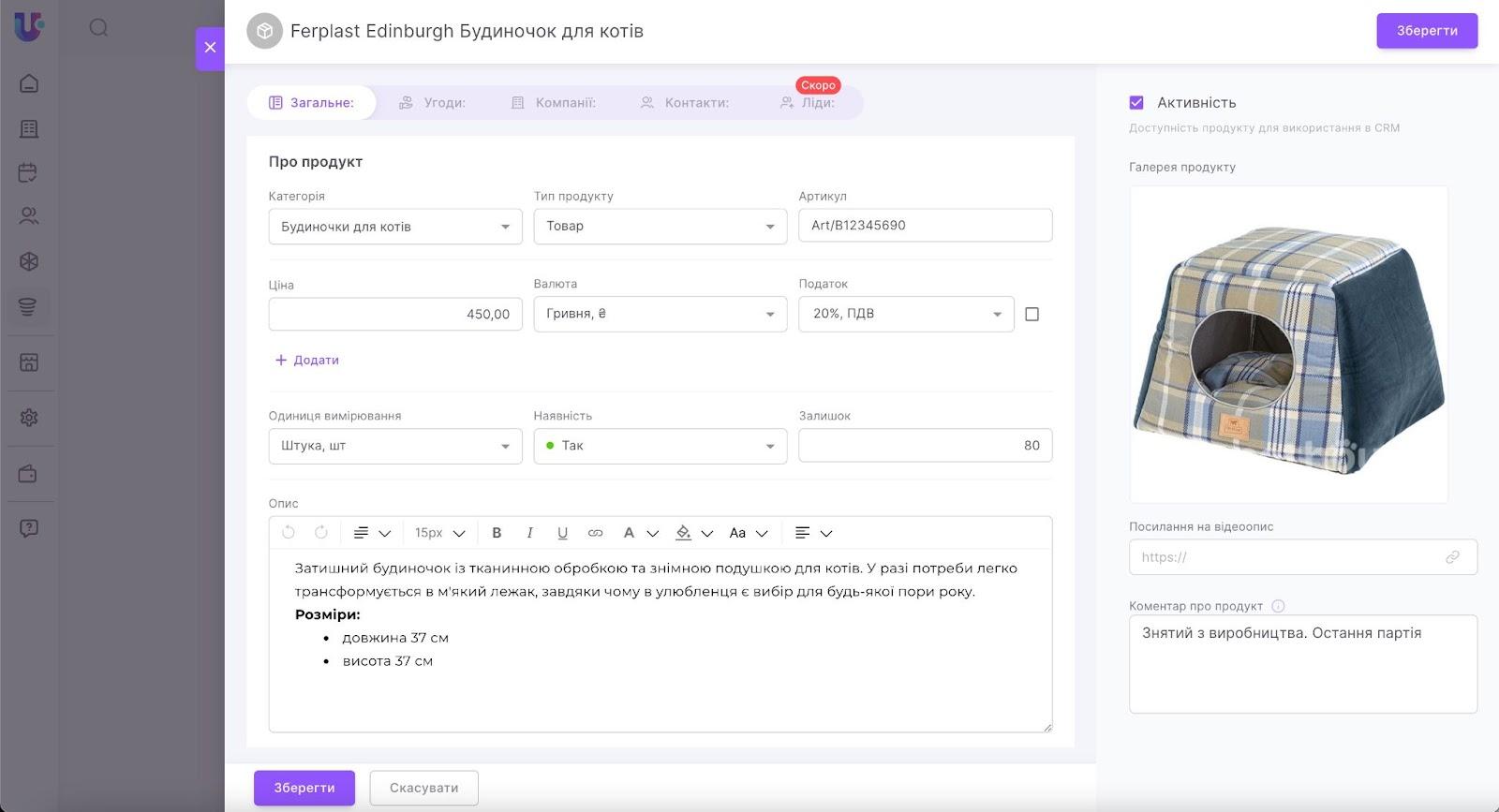Image resolution: width=1499 pixels, height=812 pixels.
Task: Tick the checkbox beside tax field
Action: click(1031, 315)
